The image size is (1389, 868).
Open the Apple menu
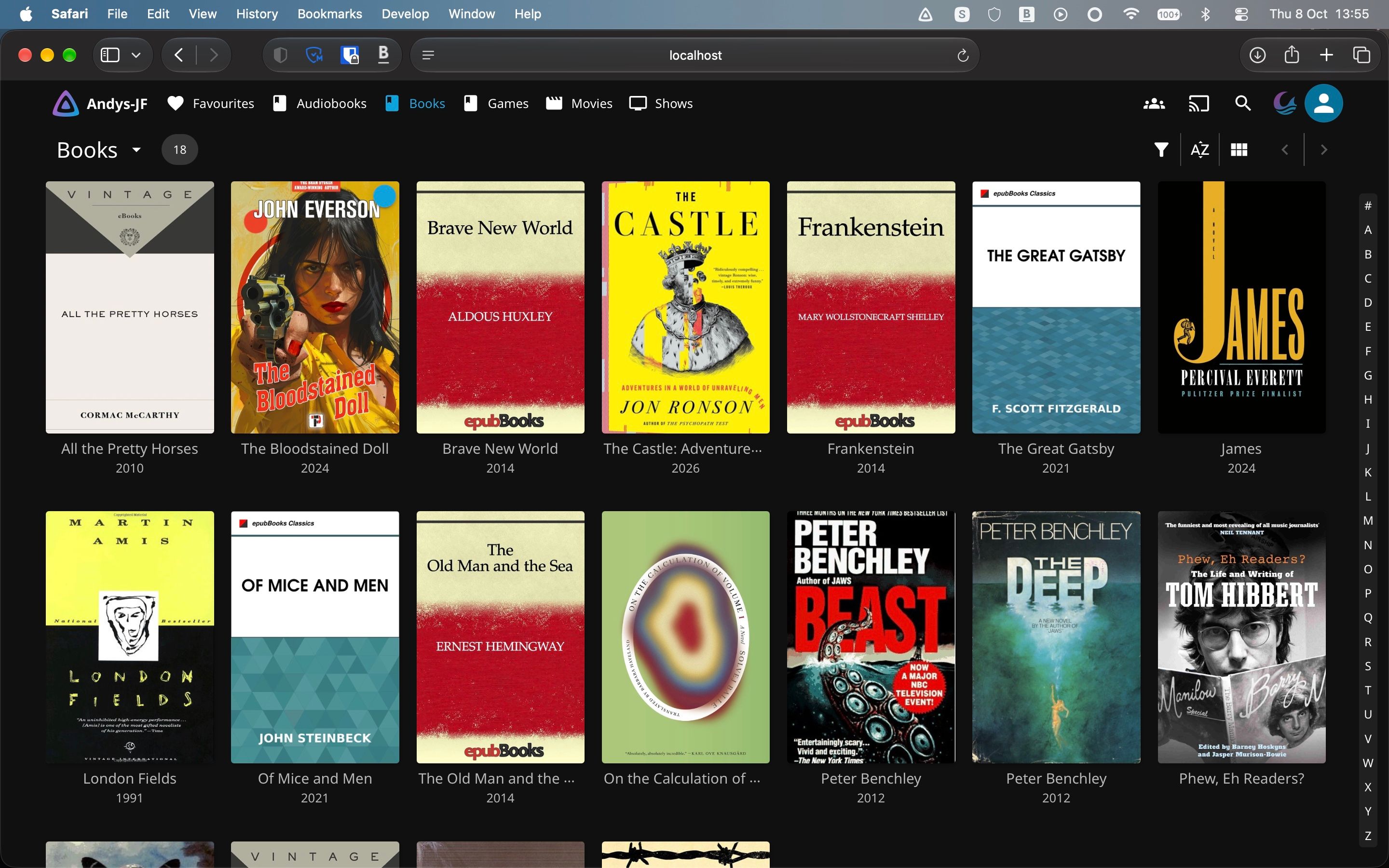pos(26,14)
